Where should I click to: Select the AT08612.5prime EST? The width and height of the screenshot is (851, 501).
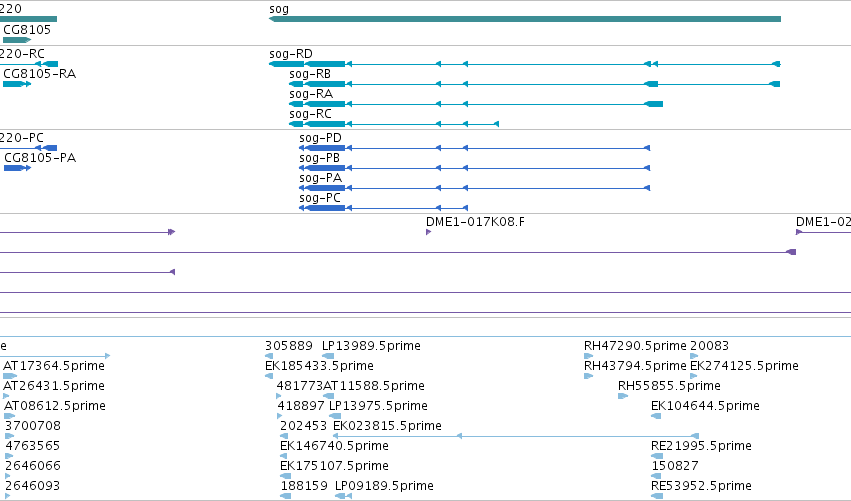click(x=9, y=416)
